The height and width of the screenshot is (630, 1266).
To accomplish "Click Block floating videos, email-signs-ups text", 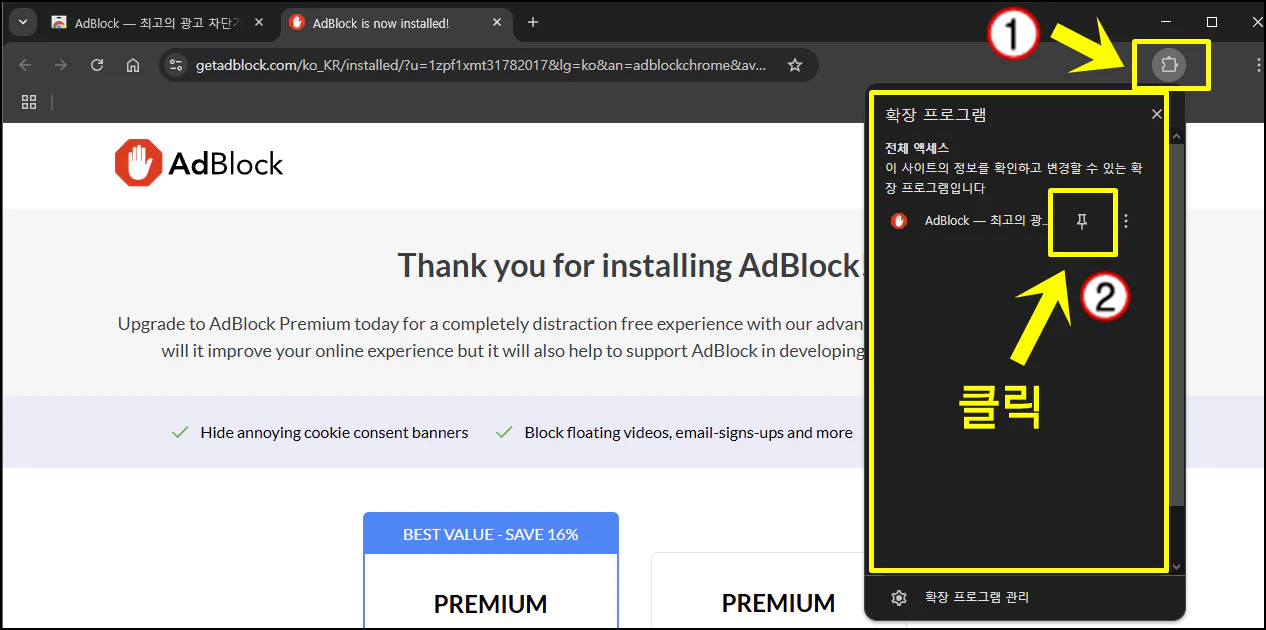I will pyautogui.click(x=688, y=433).
